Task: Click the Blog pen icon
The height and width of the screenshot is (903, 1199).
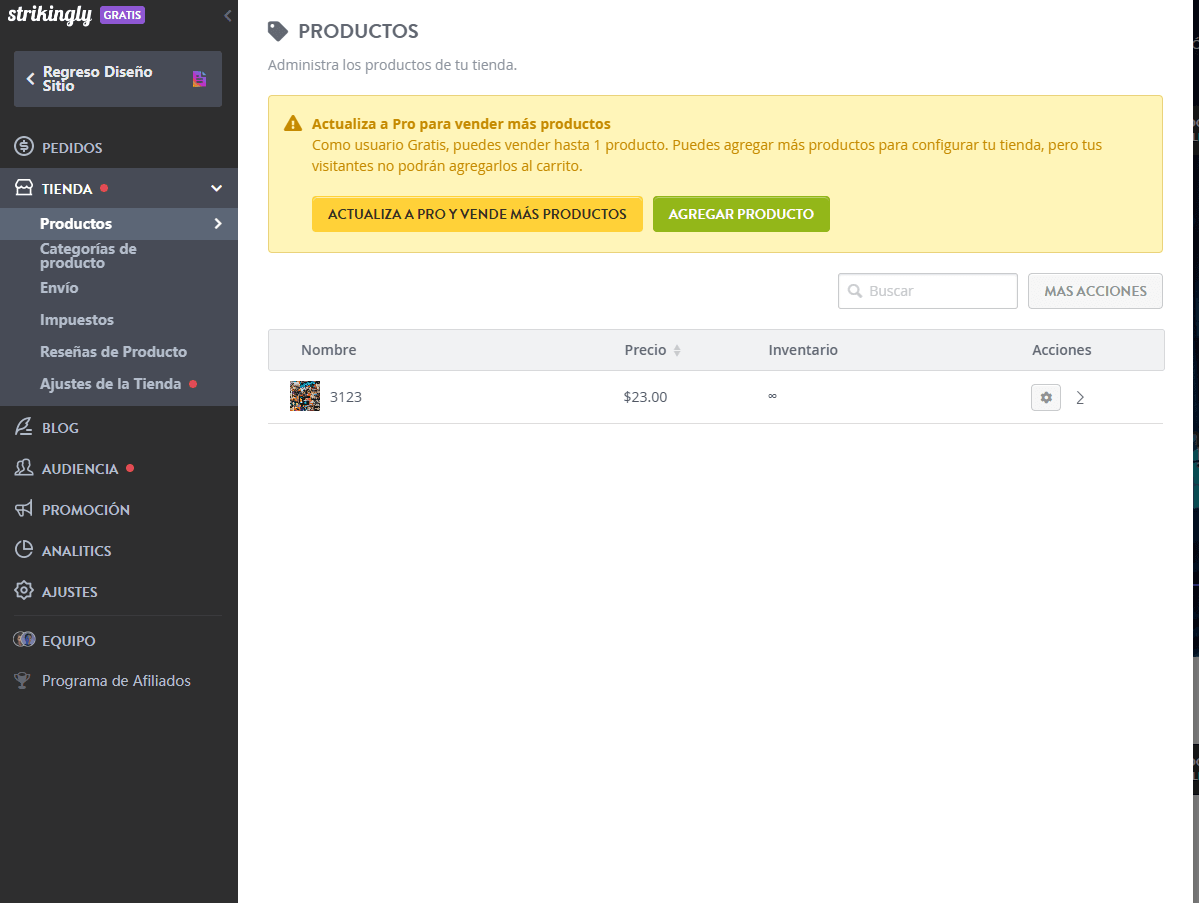Action: [x=24, y=427]
